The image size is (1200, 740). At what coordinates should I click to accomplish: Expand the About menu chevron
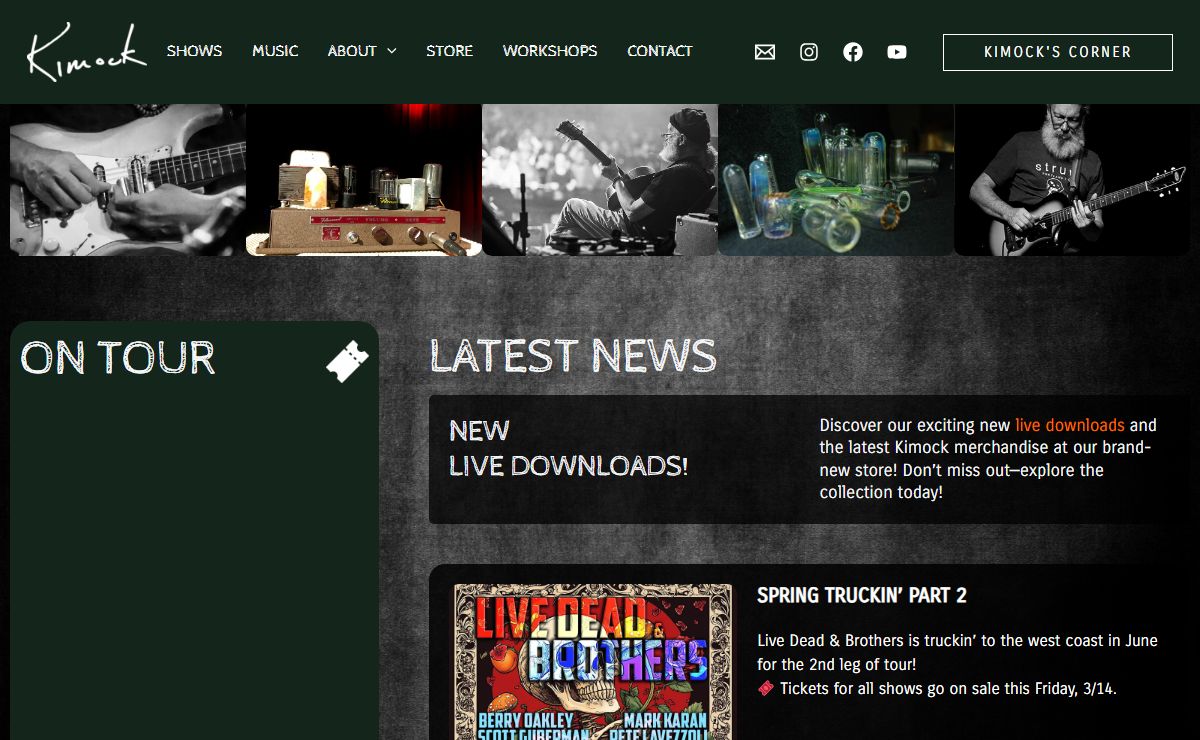391,51
